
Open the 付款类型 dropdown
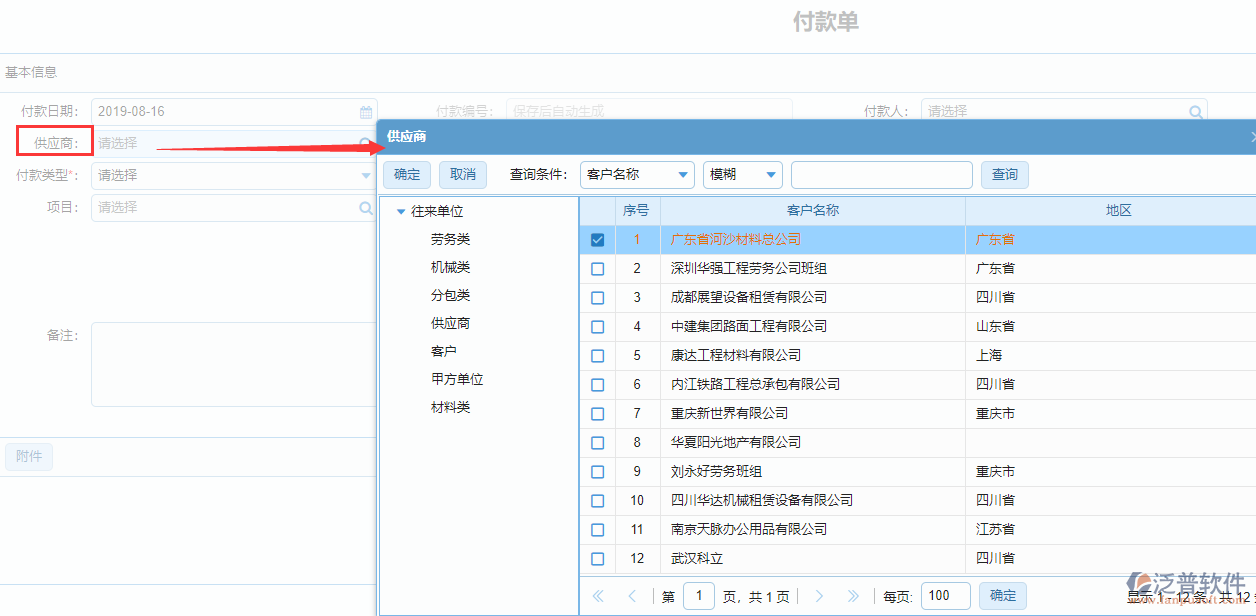point(366,175)
